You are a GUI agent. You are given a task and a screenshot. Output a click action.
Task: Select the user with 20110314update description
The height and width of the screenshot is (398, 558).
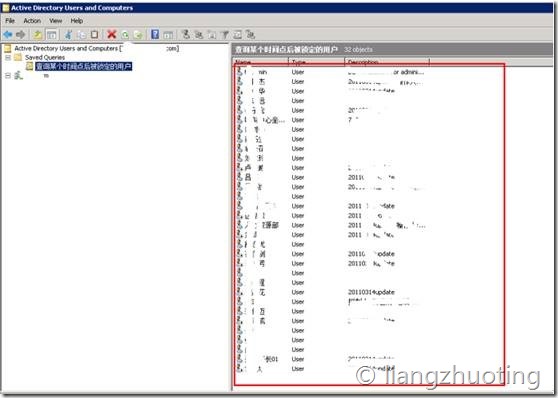coord(370,292)
